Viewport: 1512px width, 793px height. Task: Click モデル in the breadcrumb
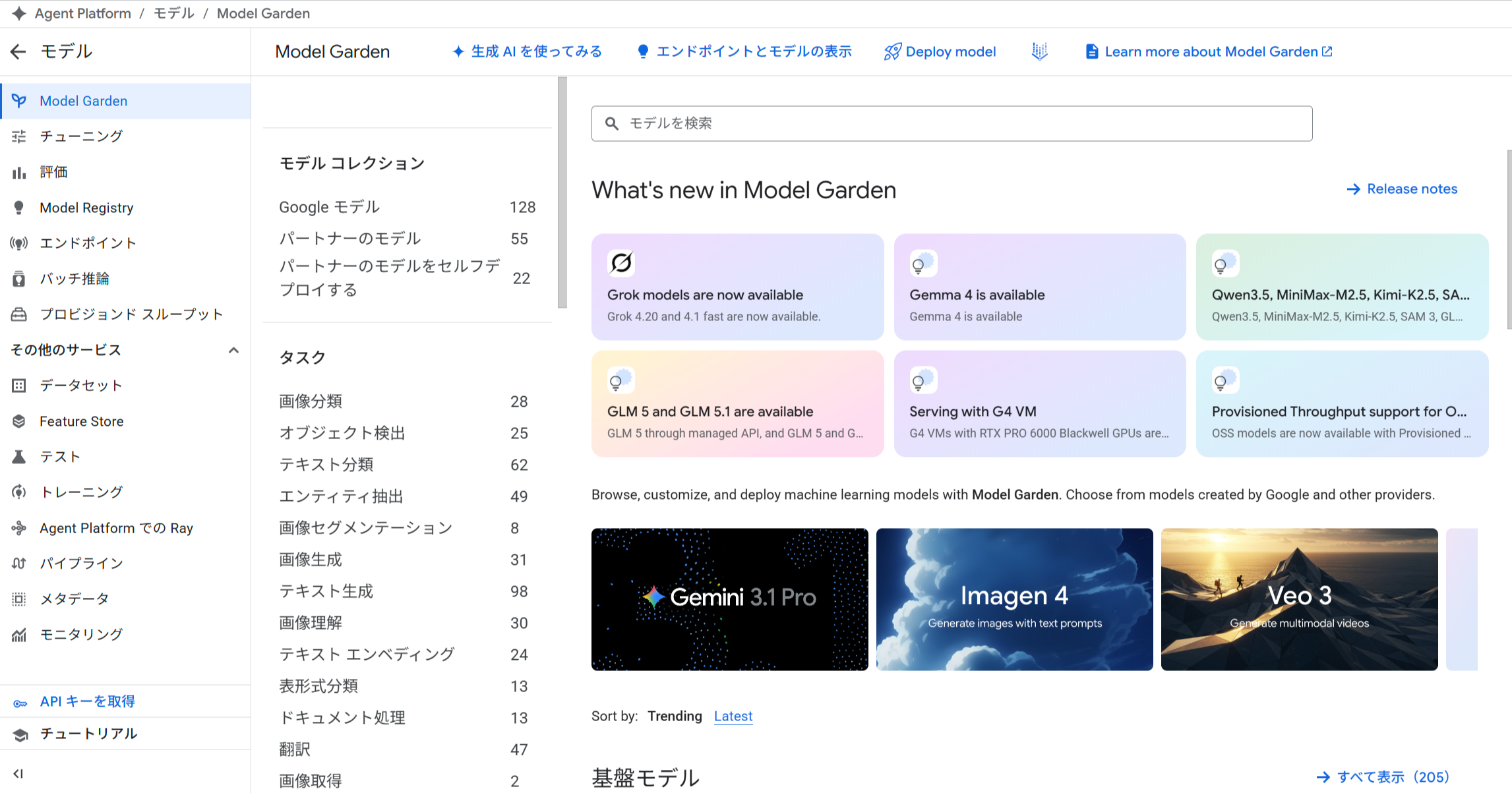173,13
